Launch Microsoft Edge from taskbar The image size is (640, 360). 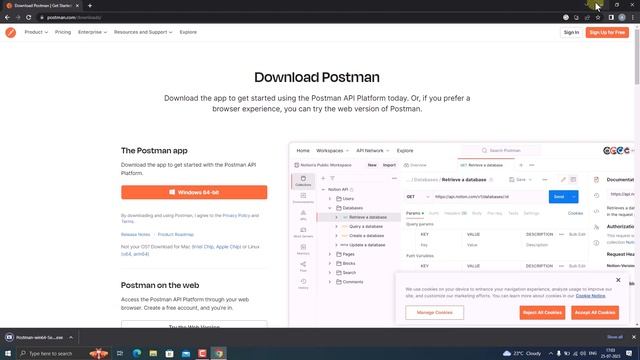(137, 353)
